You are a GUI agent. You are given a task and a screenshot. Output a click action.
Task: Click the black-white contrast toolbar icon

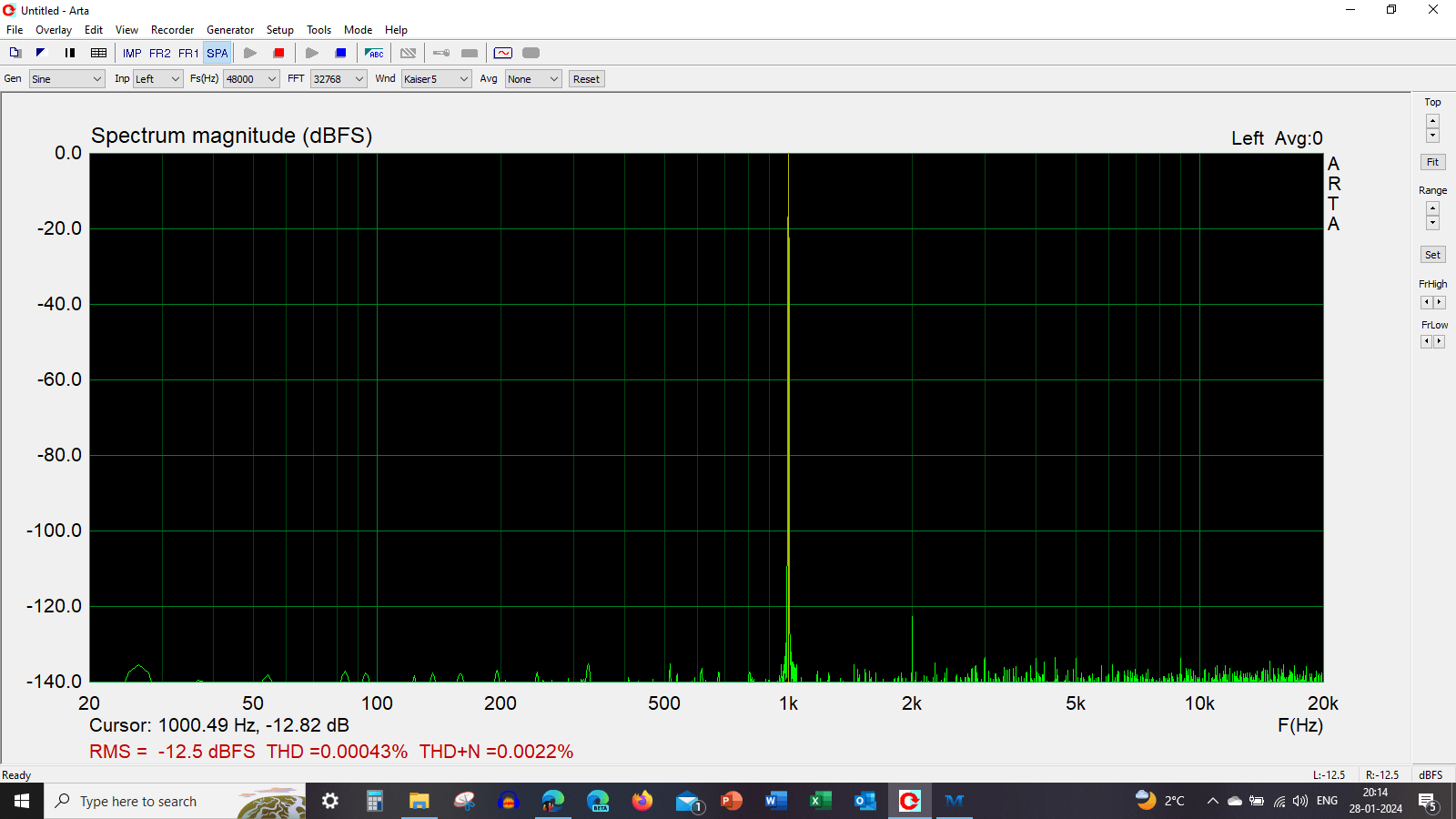tap(41, 53)
